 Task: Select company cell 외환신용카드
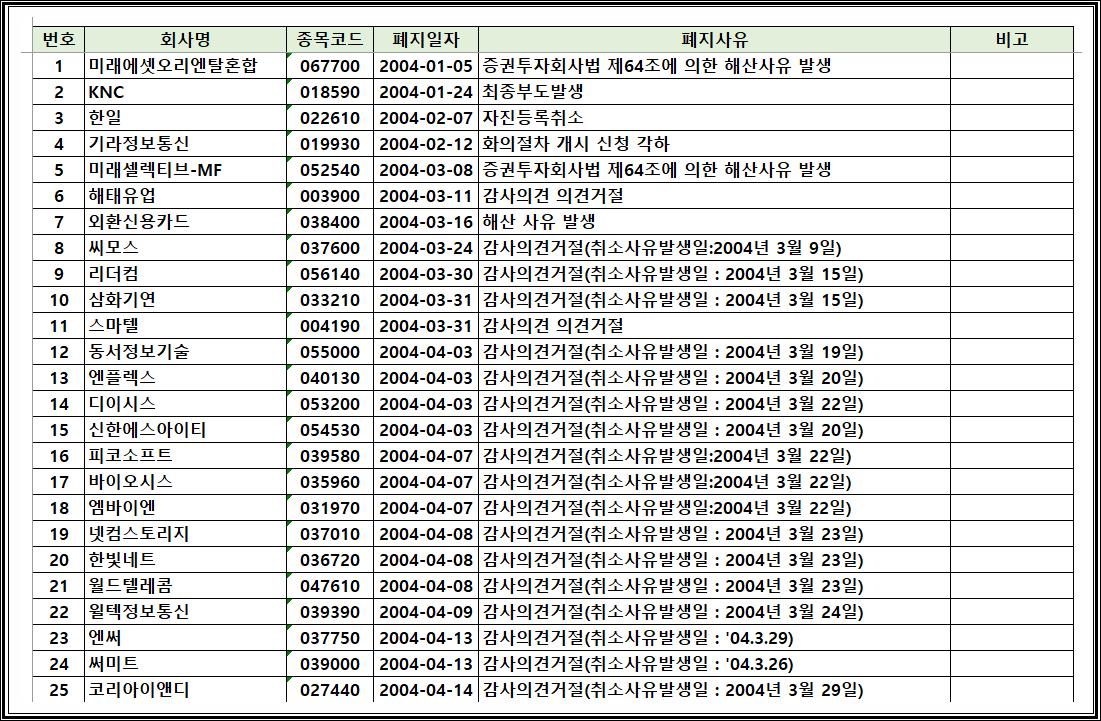[x=185, y=222]
